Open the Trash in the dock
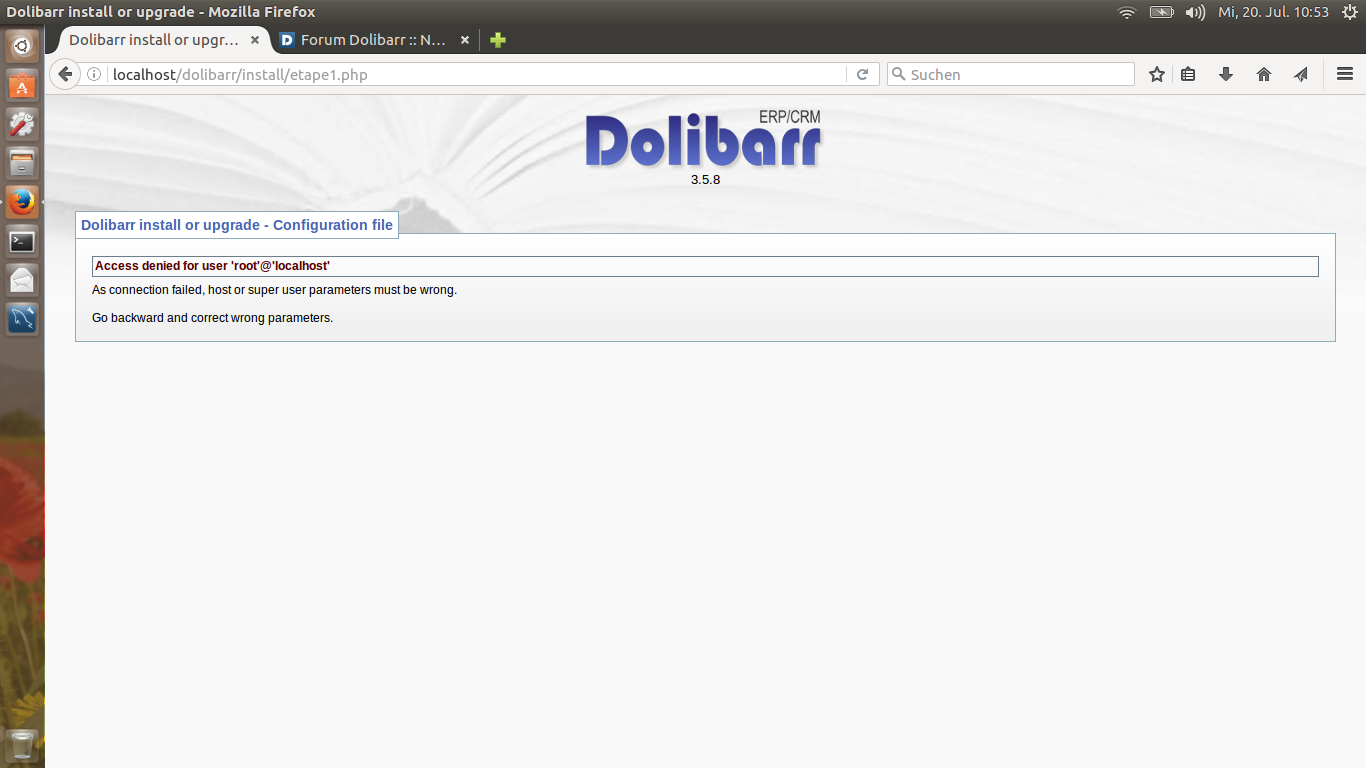 [22, 745]
